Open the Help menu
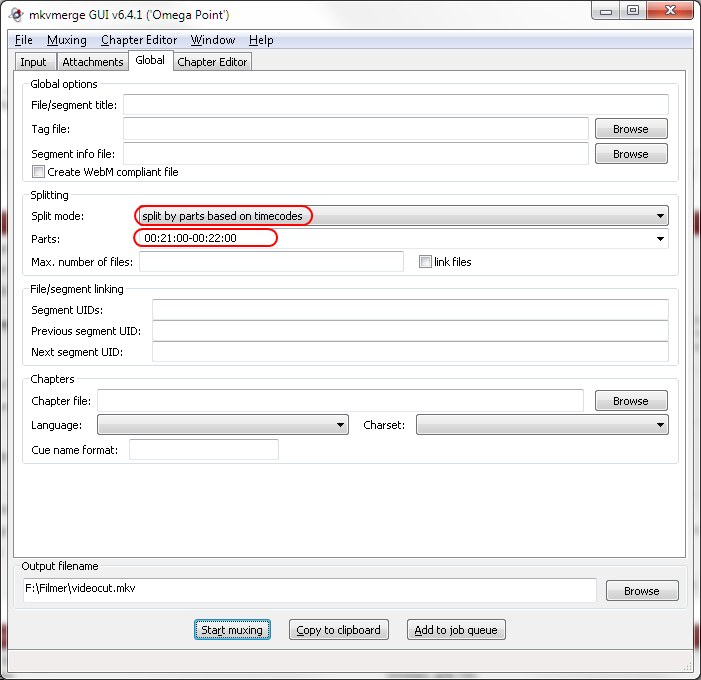 tap(261, 40)
